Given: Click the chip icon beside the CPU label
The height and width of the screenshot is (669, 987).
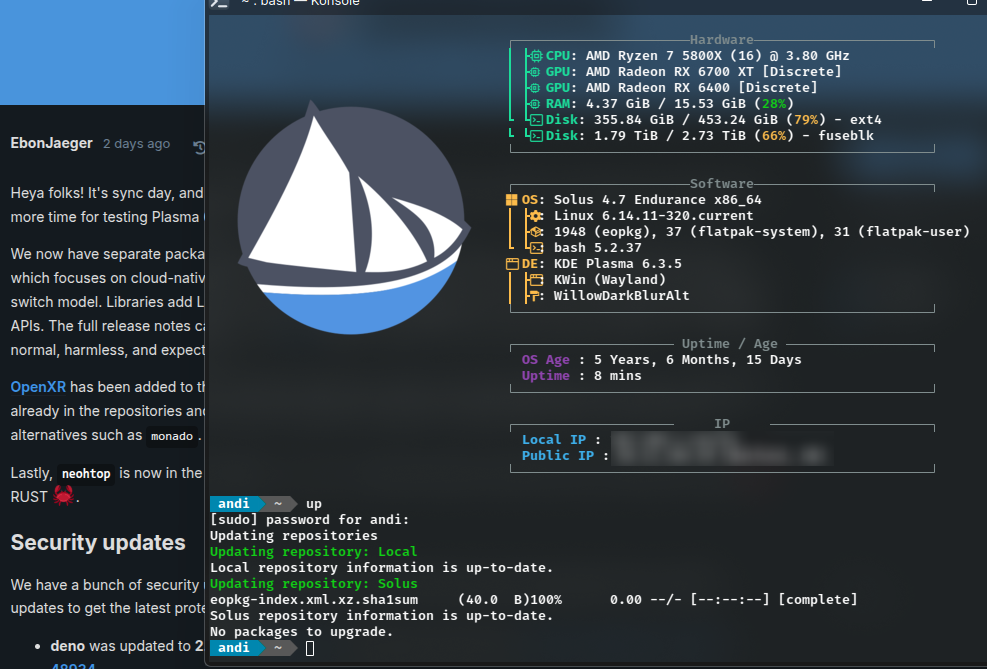Looking at the screenshot, I should (x=536, y=56).
